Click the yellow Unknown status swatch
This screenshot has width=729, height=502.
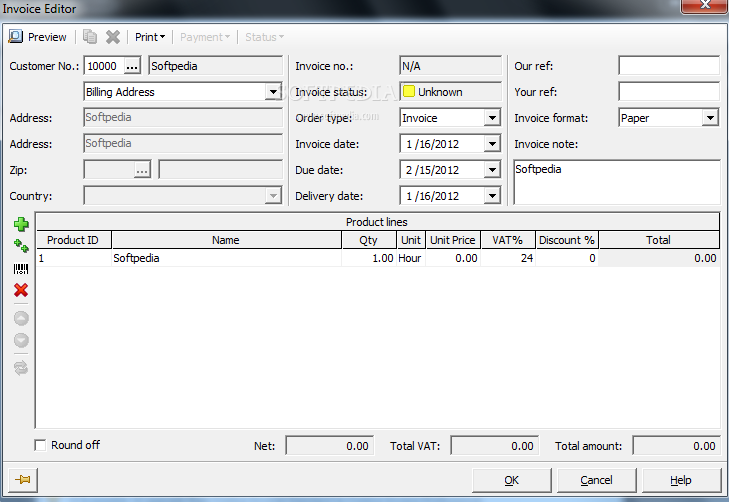[x=409, y=92]
